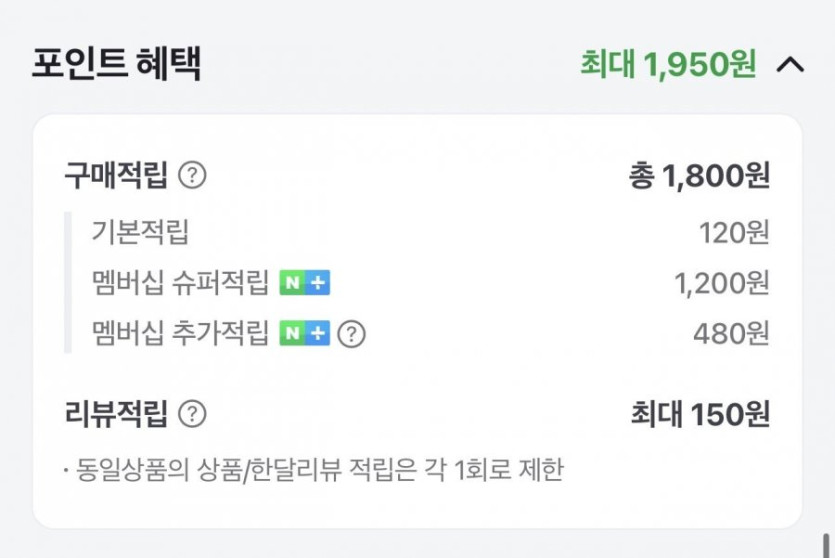
Task: Click the 구매적립 label
Action: (x=116, y=176)
